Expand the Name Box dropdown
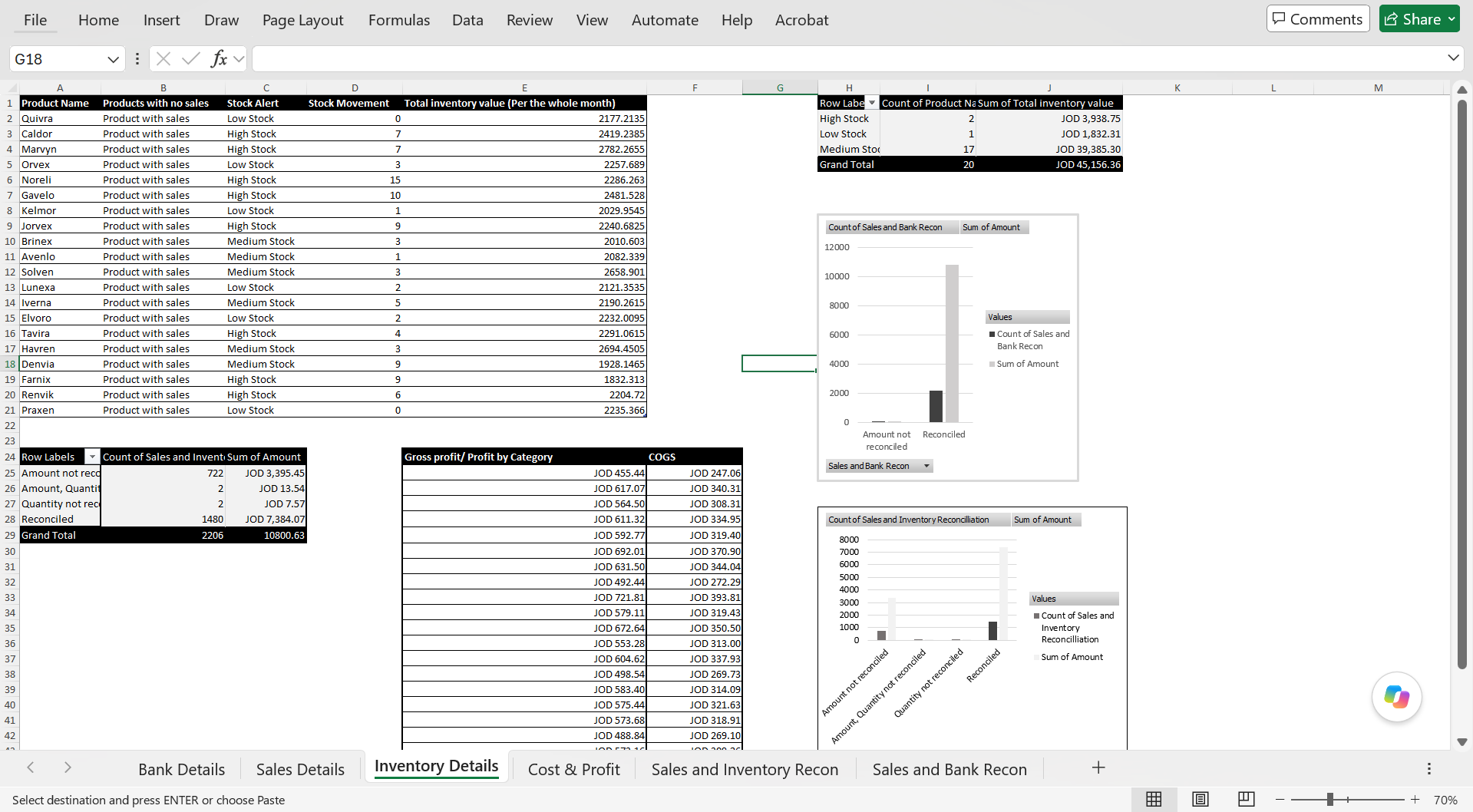This screenshot has height=812, width=1473. coord(113,59)
